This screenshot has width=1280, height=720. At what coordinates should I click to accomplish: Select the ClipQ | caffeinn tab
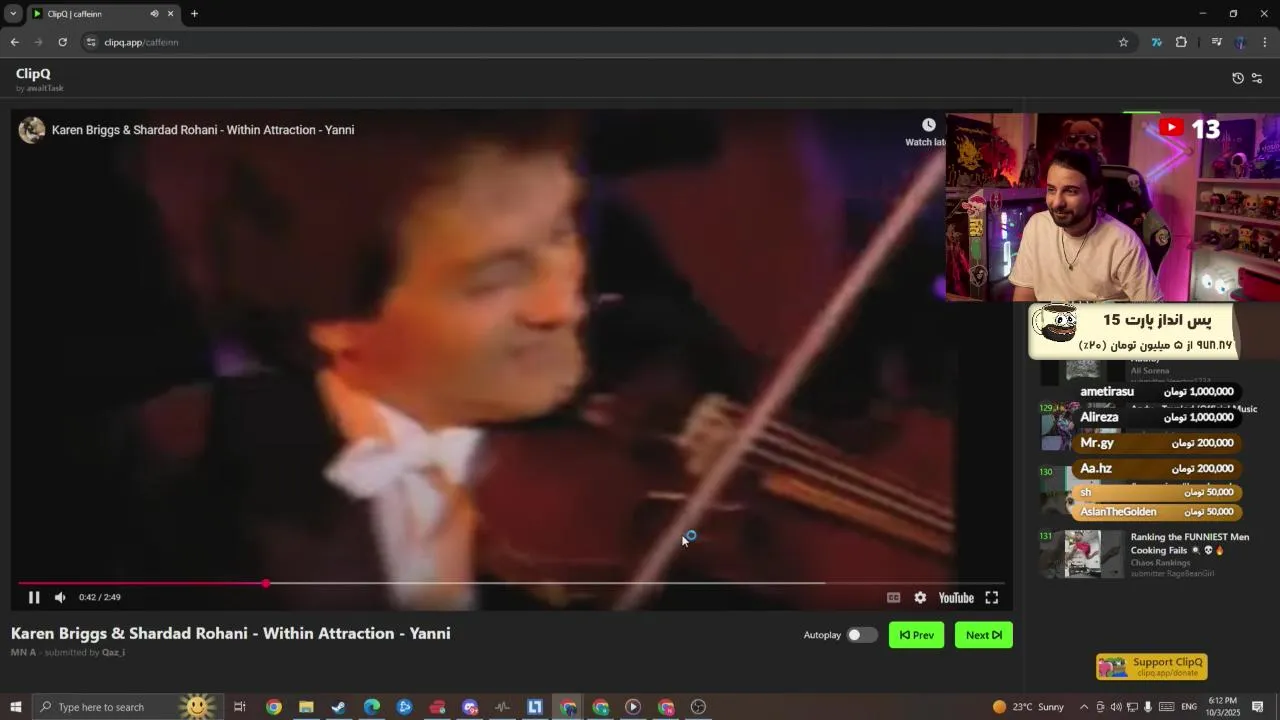coord(103,14)
